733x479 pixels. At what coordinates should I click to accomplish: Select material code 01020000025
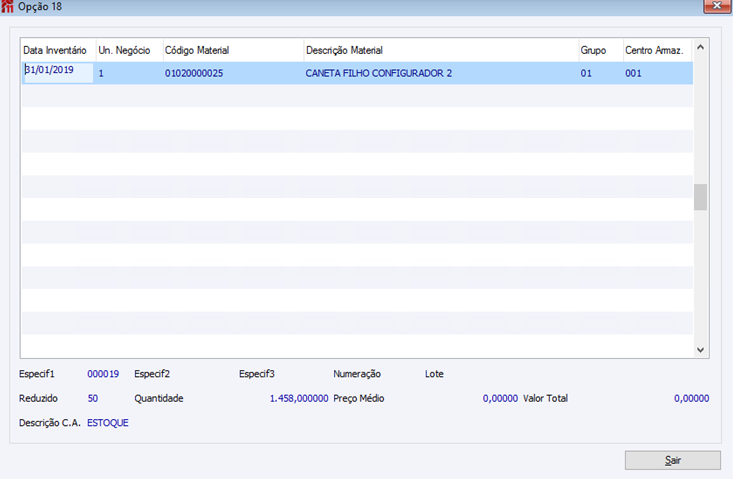point(194,73)
